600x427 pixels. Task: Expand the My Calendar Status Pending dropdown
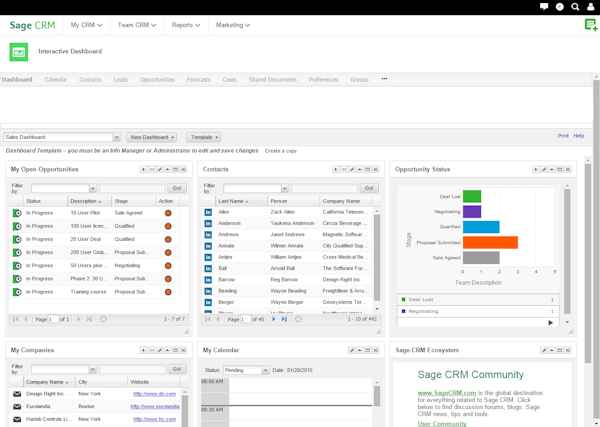click(265, 371)
